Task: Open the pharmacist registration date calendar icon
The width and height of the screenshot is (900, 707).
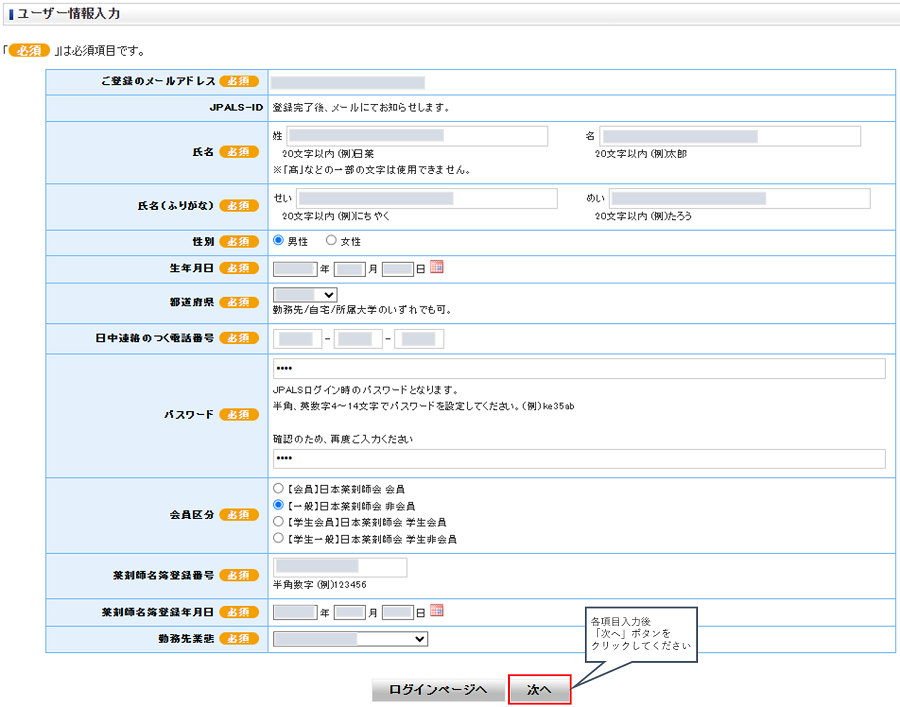Action: [x=436, y=611]
